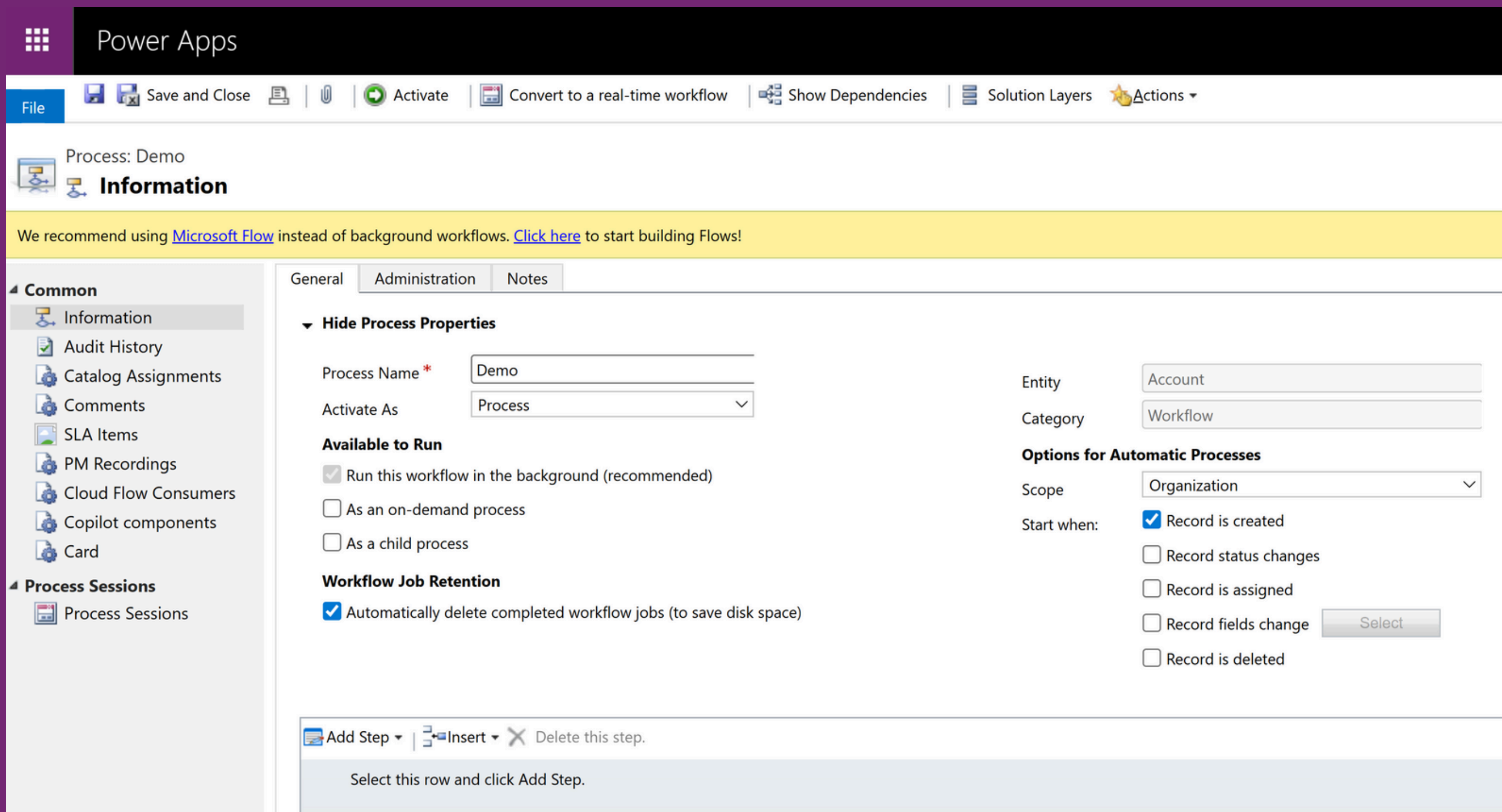Click the print icon in toolbar
This screenshot has height=812, width=1502.
(279, 95)
